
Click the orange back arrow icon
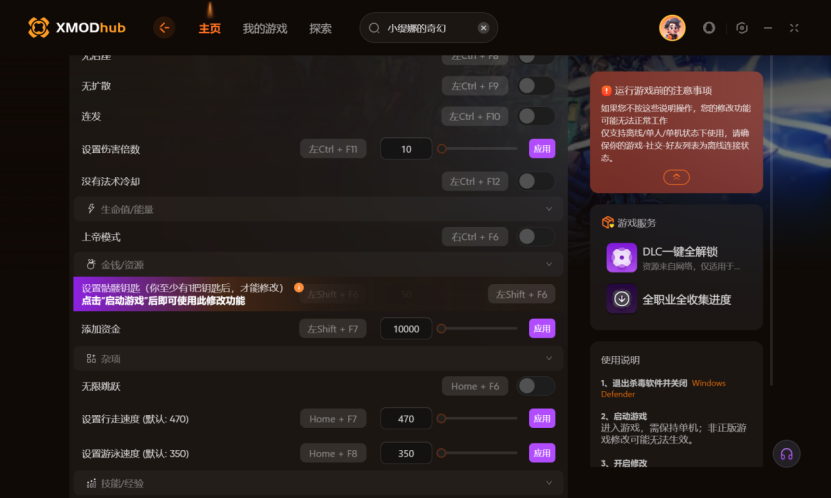[x=164, y=28]
